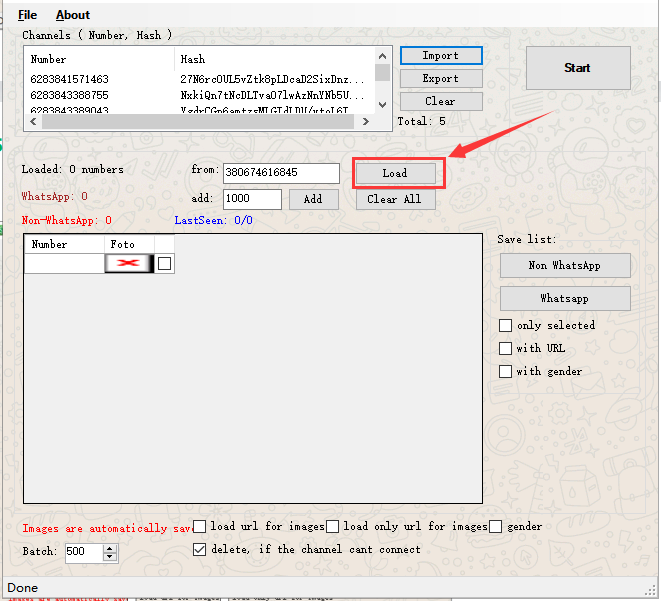
Task: Save the Whatsapp list
Action: 565,298
